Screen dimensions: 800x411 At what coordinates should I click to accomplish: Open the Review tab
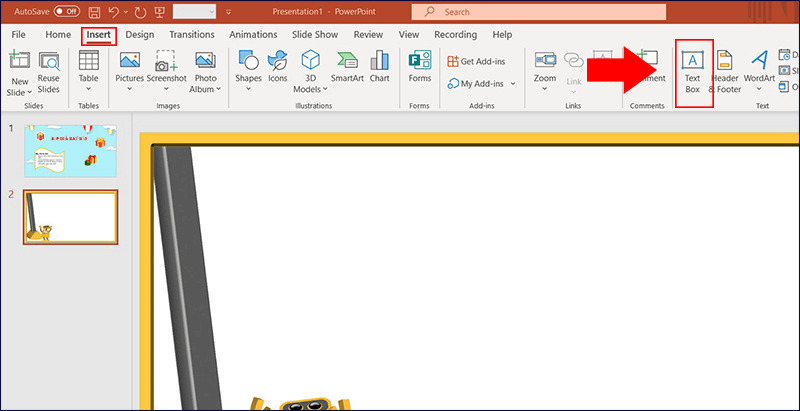coord(368,35)
